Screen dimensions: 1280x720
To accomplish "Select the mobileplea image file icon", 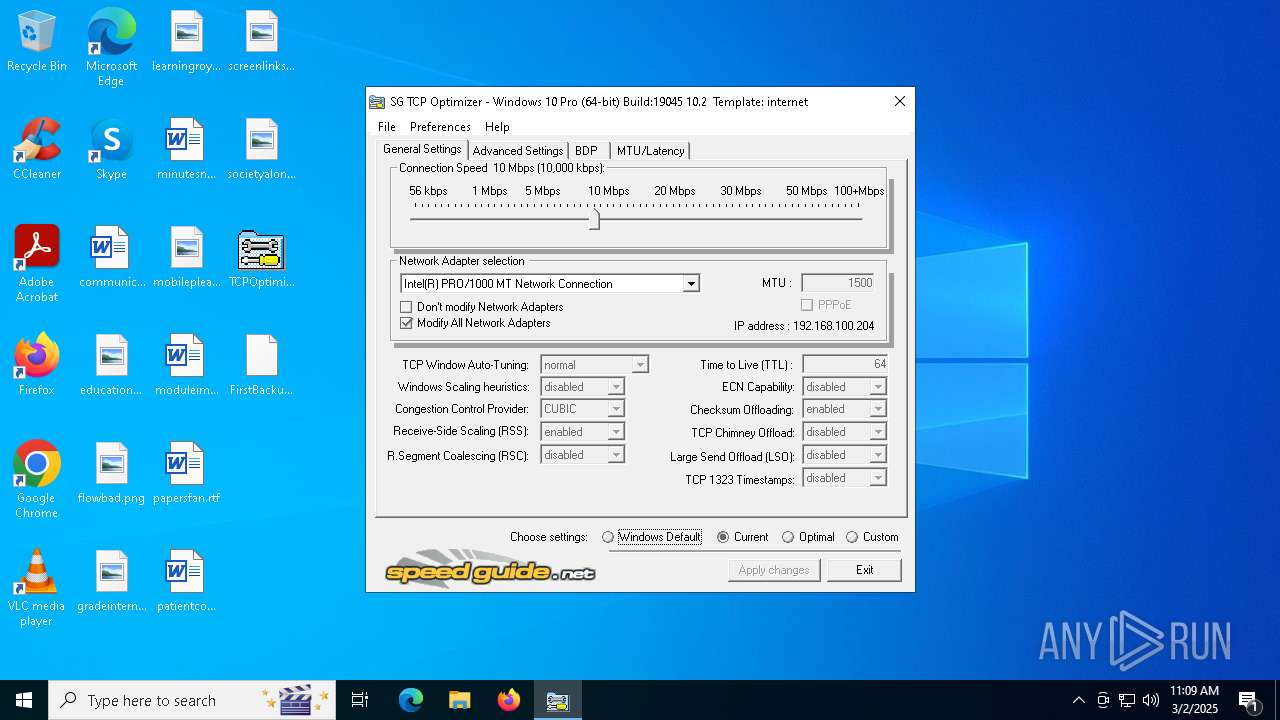I will pyautogui.click(x=186, y=258).
